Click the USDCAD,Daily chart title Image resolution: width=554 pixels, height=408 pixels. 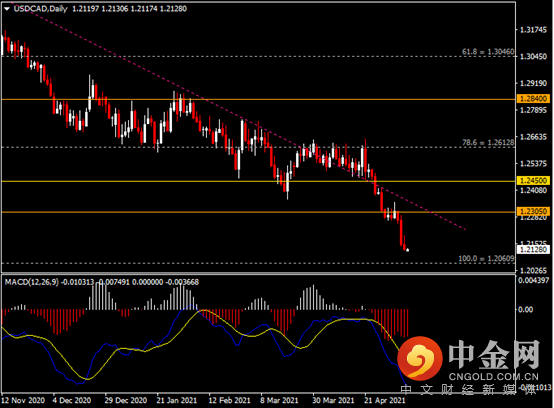[40, 9]
